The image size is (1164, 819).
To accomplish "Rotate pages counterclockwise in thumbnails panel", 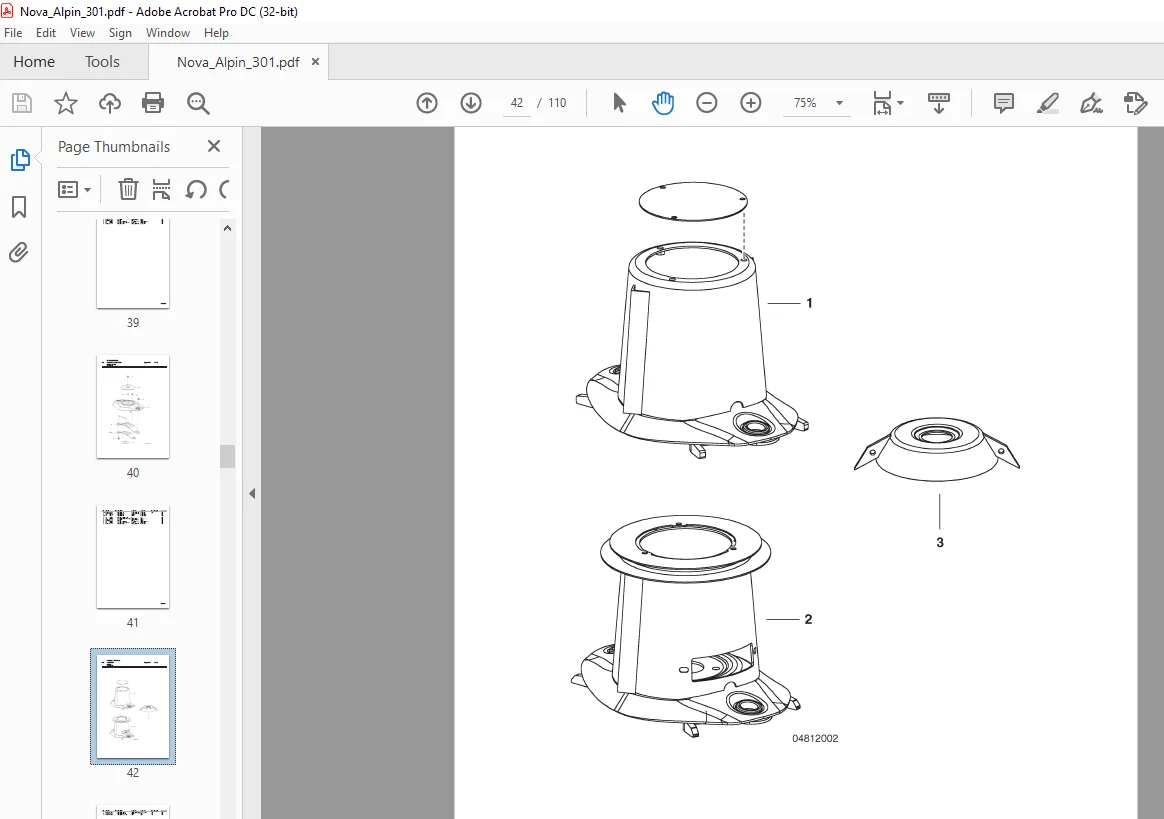I will coord(196,189).
